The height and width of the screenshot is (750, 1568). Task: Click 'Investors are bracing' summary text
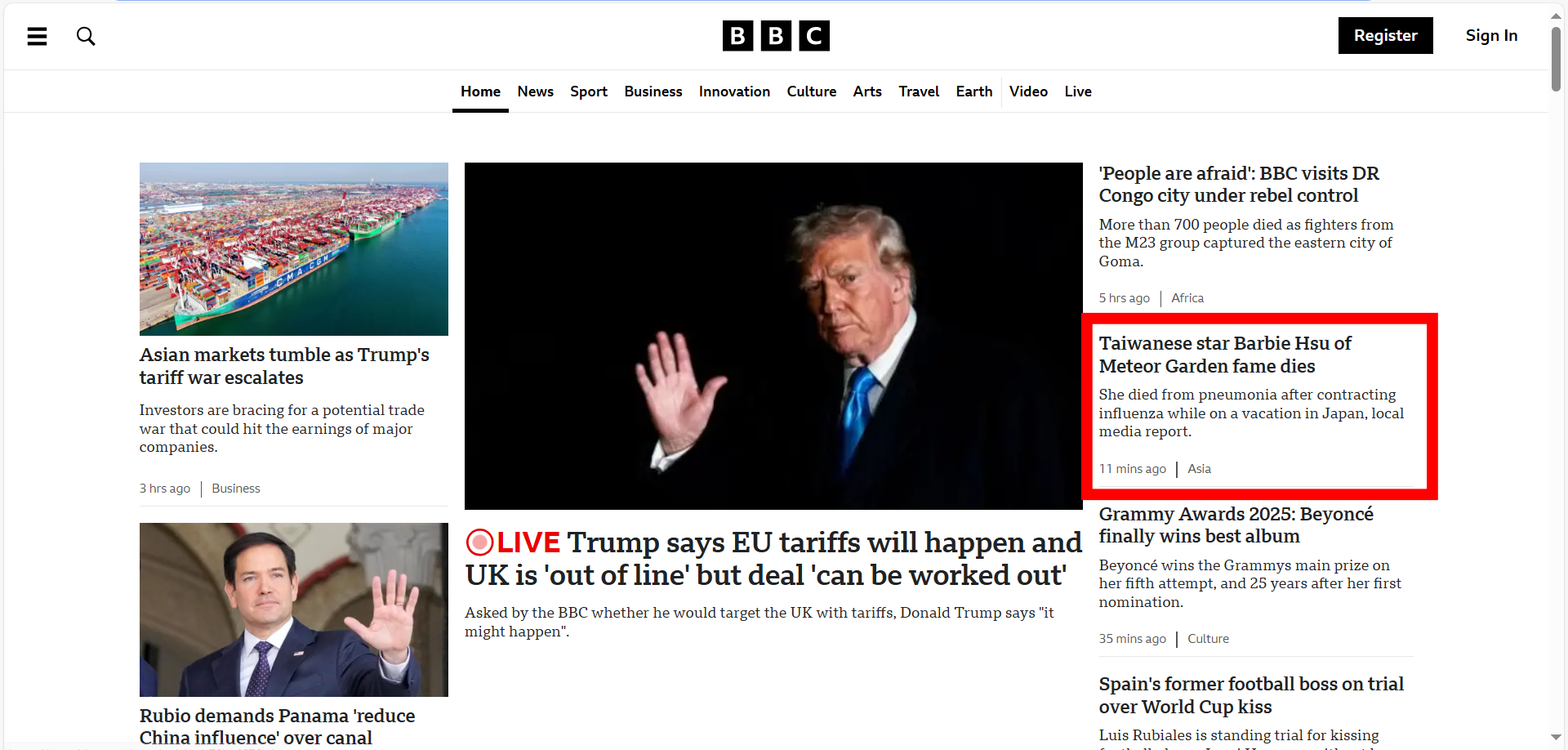click(282, 428)
